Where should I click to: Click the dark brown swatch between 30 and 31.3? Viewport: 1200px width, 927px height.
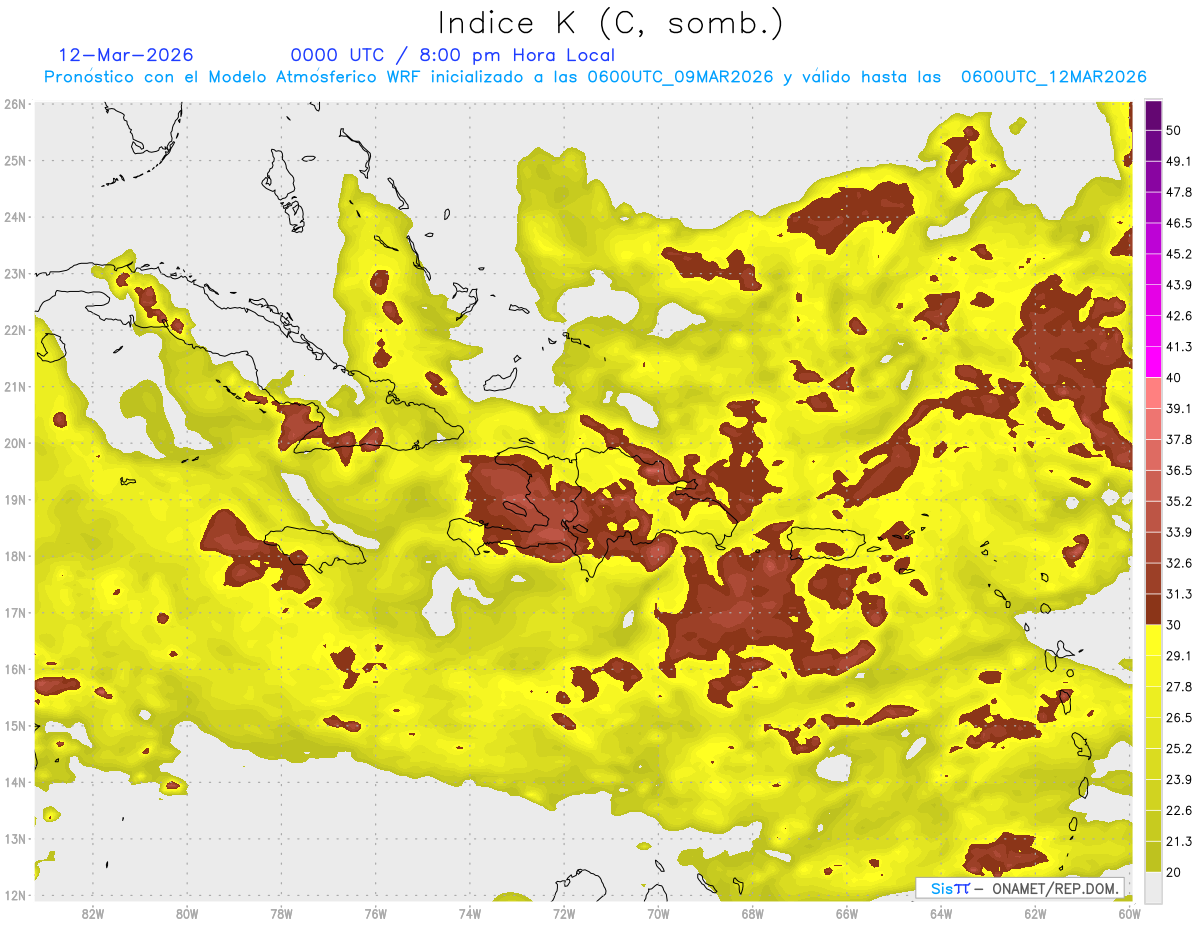1153,610
